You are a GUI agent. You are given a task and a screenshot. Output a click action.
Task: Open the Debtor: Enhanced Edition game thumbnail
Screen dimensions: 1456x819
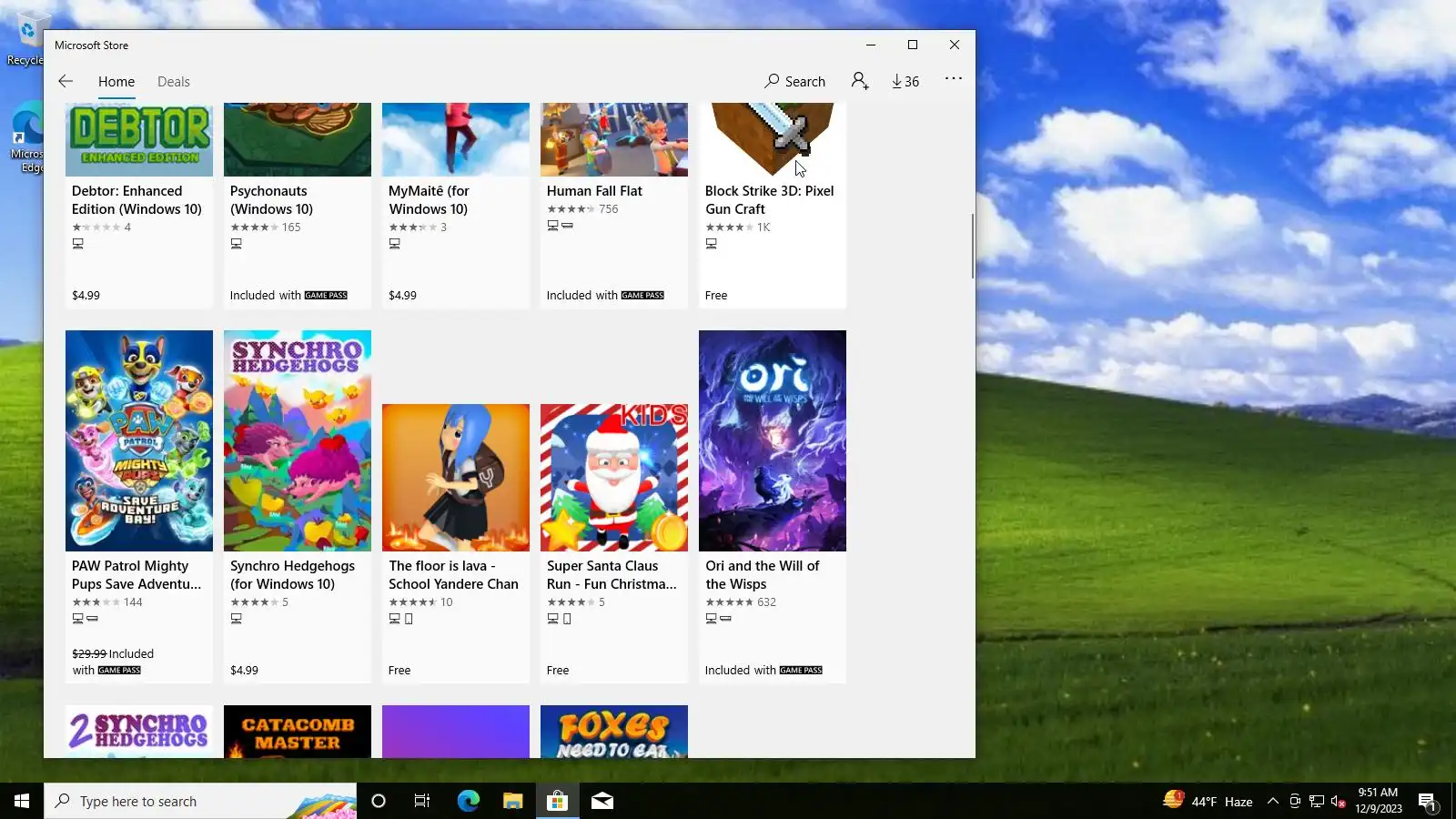[x=139, y=139]
